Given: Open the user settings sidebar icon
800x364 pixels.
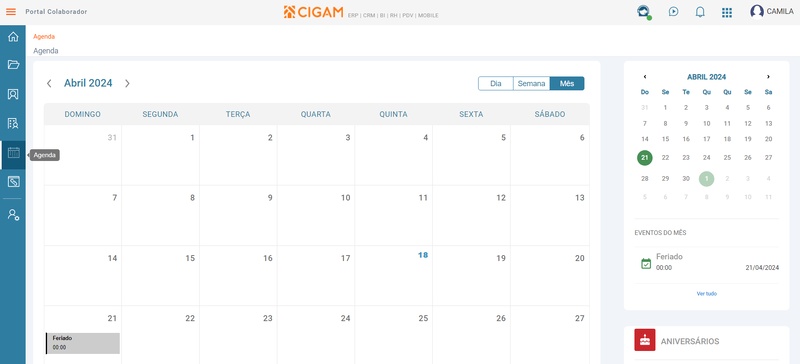Looking at the screenshot, I should tap(13, 214).
